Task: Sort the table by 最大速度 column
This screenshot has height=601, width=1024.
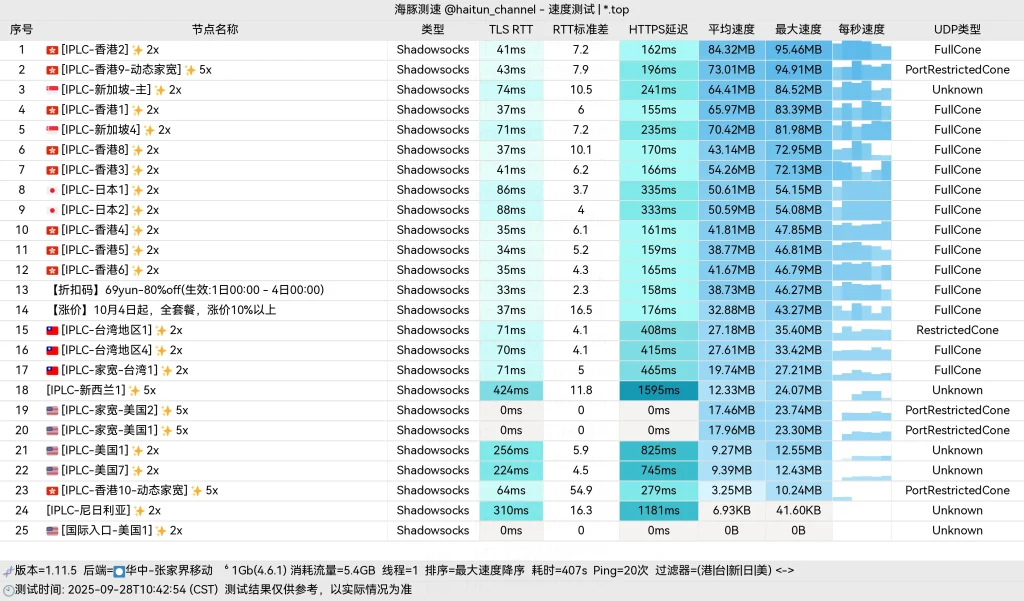Action: coord(796,29)
